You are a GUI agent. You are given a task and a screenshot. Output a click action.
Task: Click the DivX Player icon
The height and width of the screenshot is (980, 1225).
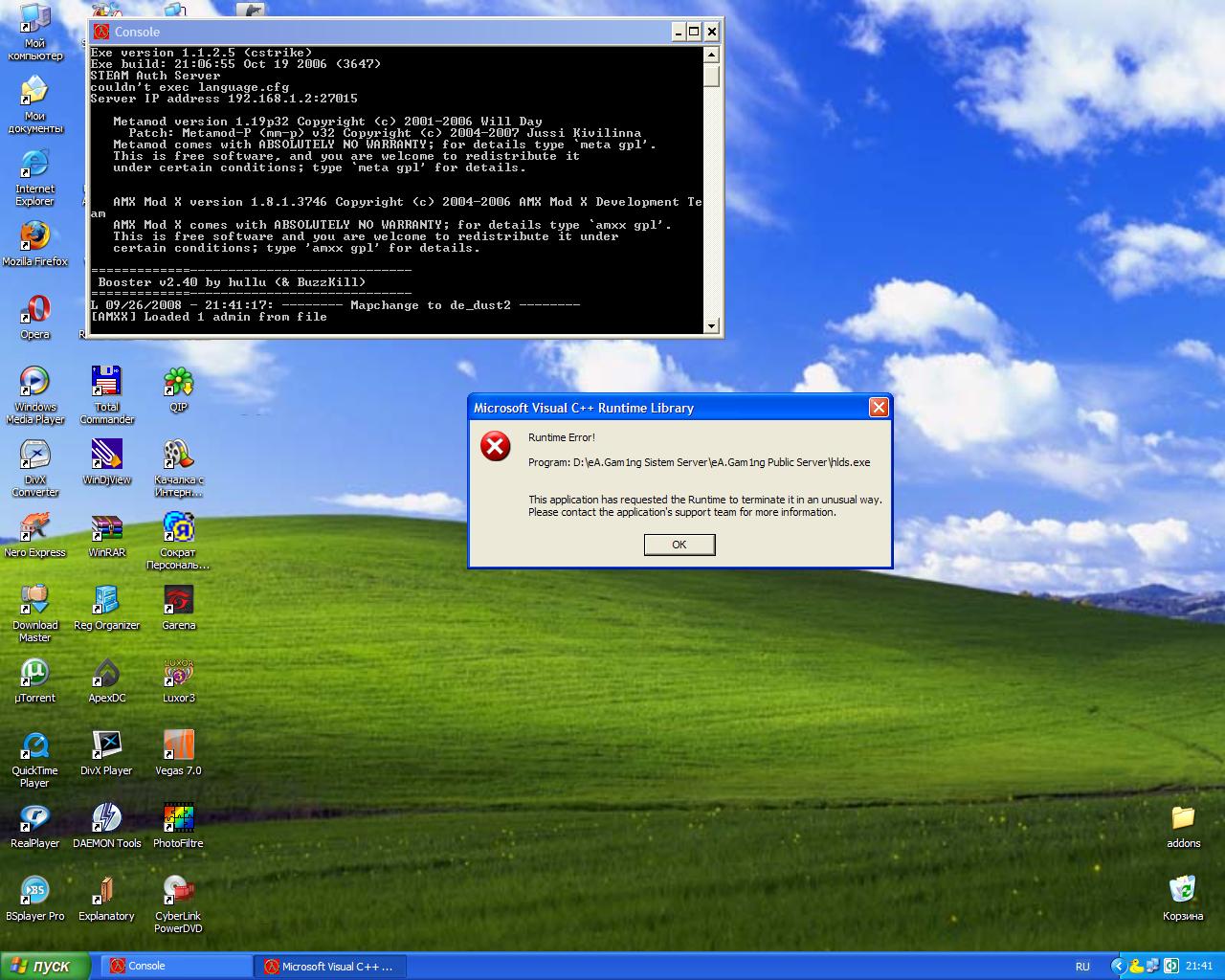pos(107,752)
